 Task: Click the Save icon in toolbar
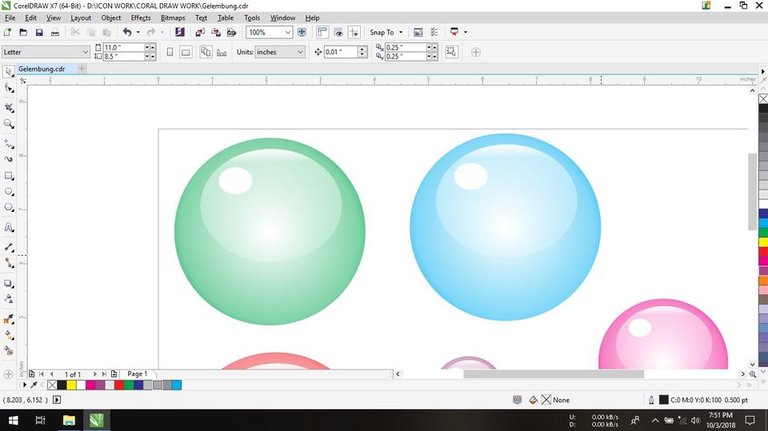click(38, 32)
